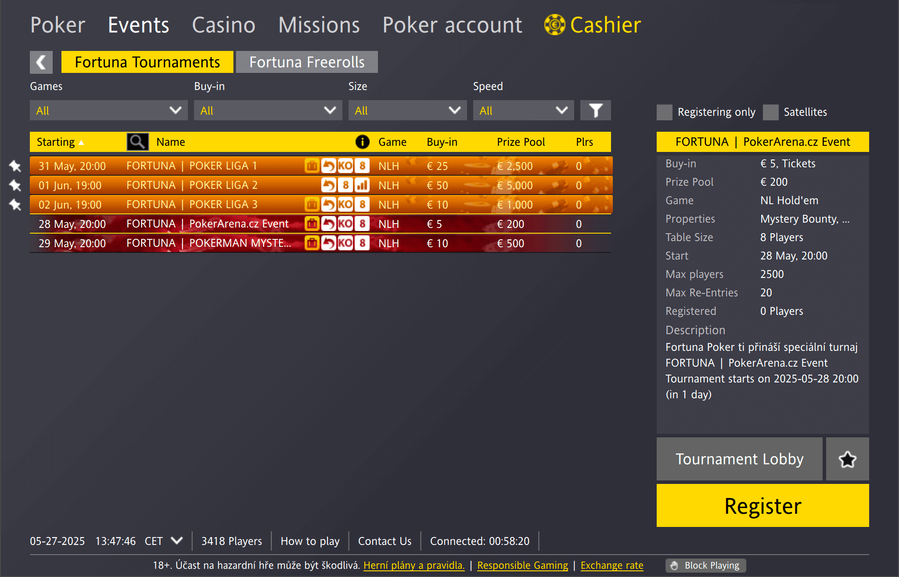Open the Poker account menu
The image size is (899, 577).
[x=452, y=25]
